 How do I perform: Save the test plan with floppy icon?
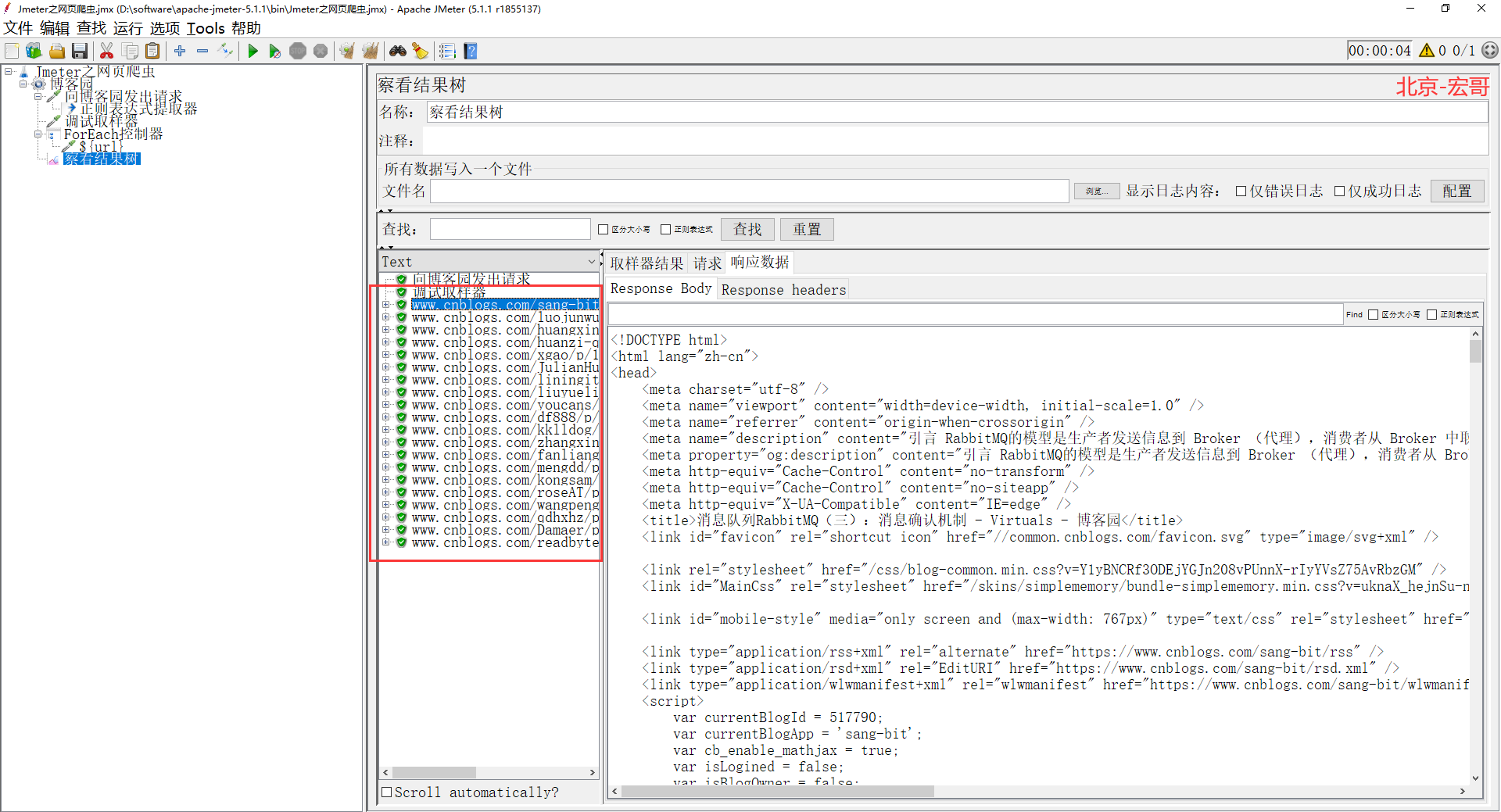(x=79, y=51)
